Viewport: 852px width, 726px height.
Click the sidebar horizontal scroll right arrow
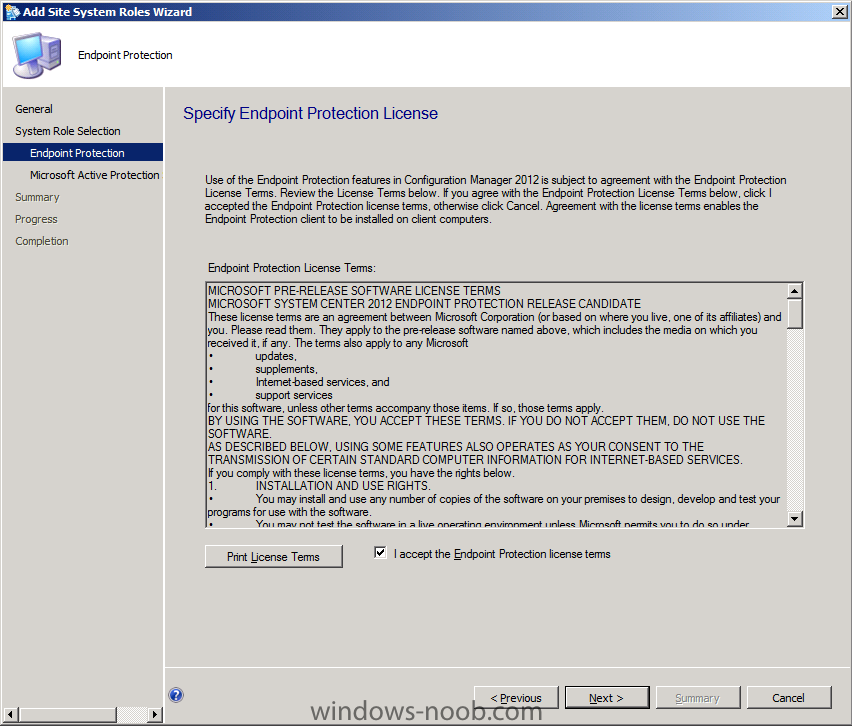pos(155,714)
